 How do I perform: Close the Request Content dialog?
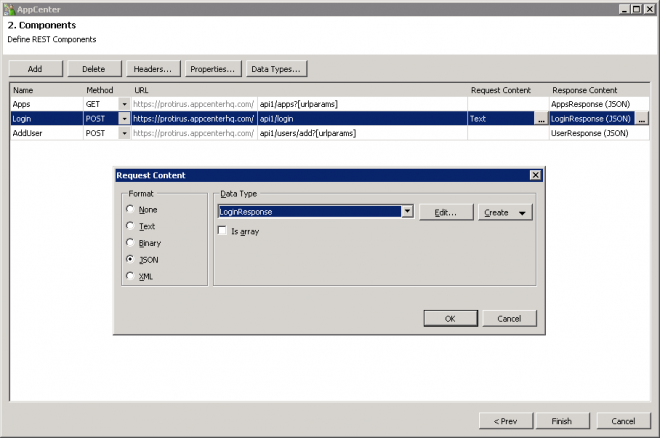tap(535, 175)
